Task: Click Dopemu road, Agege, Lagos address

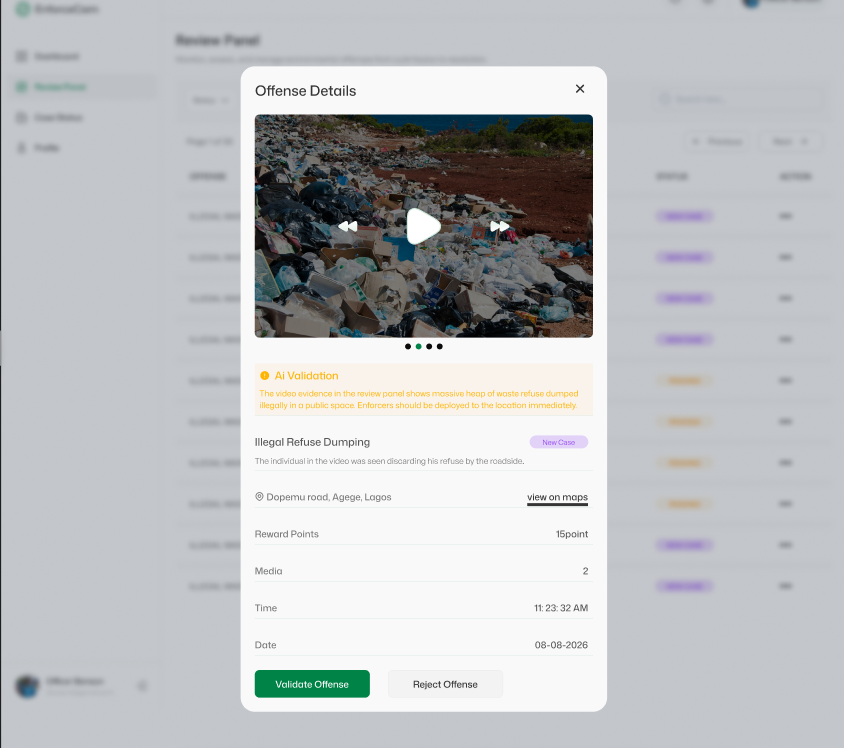Action: pos(329,497)
